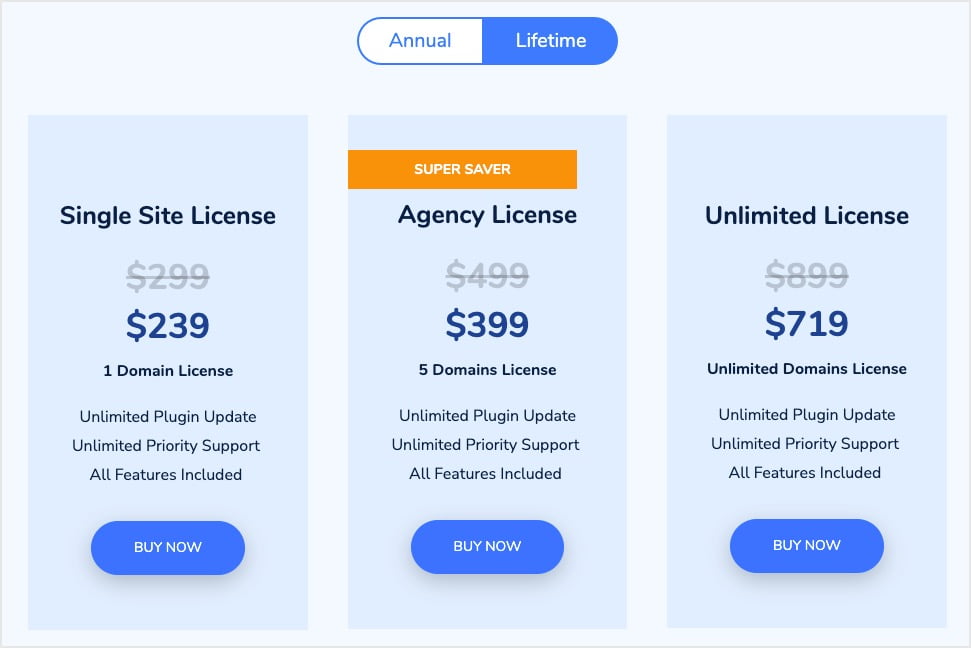Click the 5 Domains License label
This screenshot has height=648, width=971.
pos(487,369)
